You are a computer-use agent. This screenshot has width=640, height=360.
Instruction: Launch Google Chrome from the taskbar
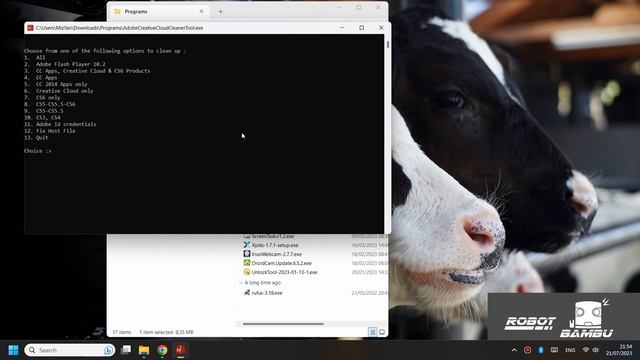point(162,350)
